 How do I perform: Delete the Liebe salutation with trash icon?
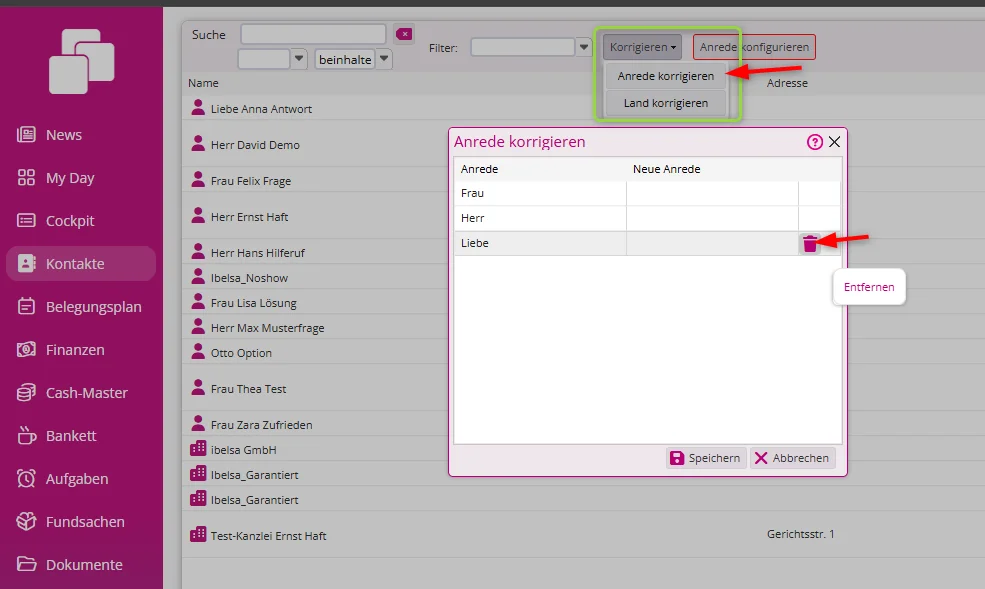(810, 244)
